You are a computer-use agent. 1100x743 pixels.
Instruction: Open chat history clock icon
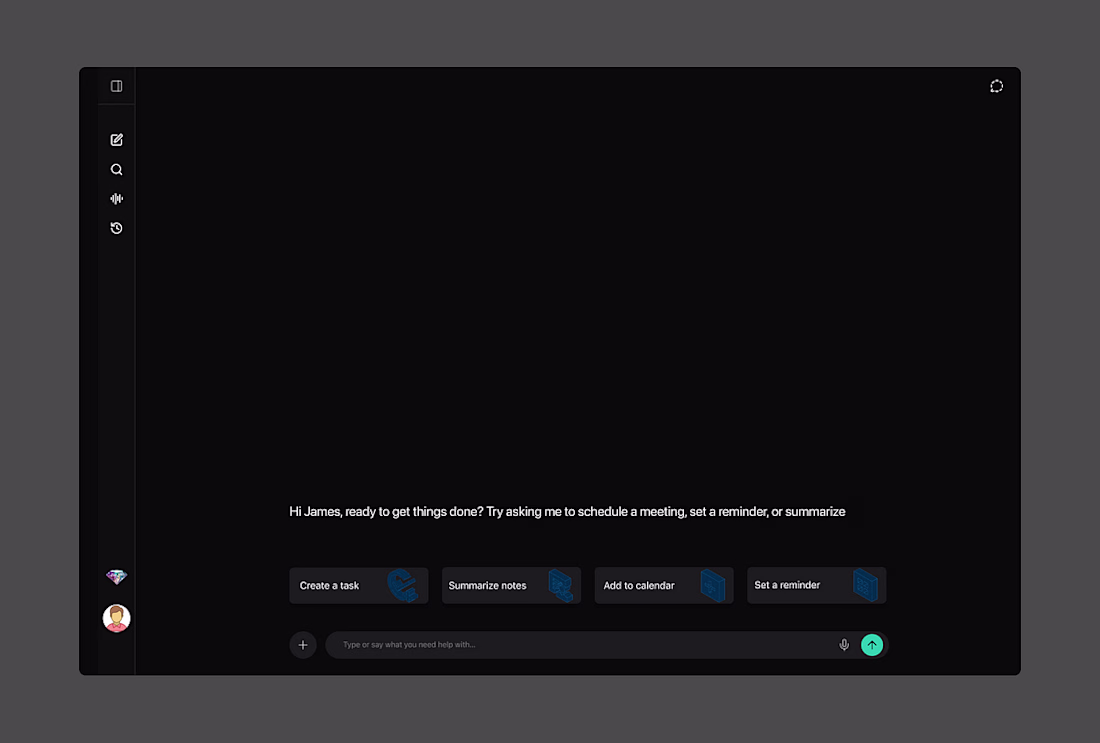tap(116, 228)
